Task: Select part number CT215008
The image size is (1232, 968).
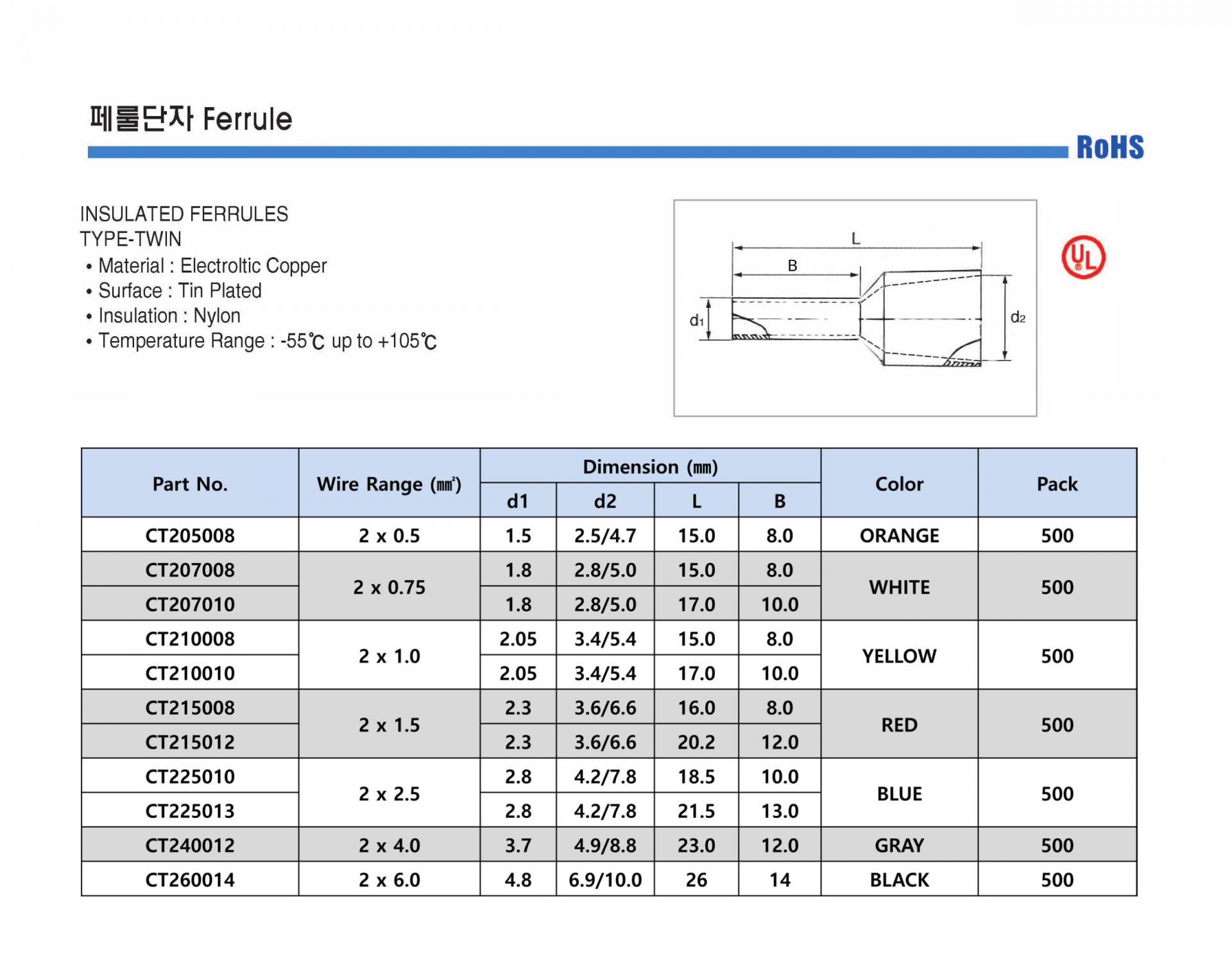Action: [x=190, y=707]
